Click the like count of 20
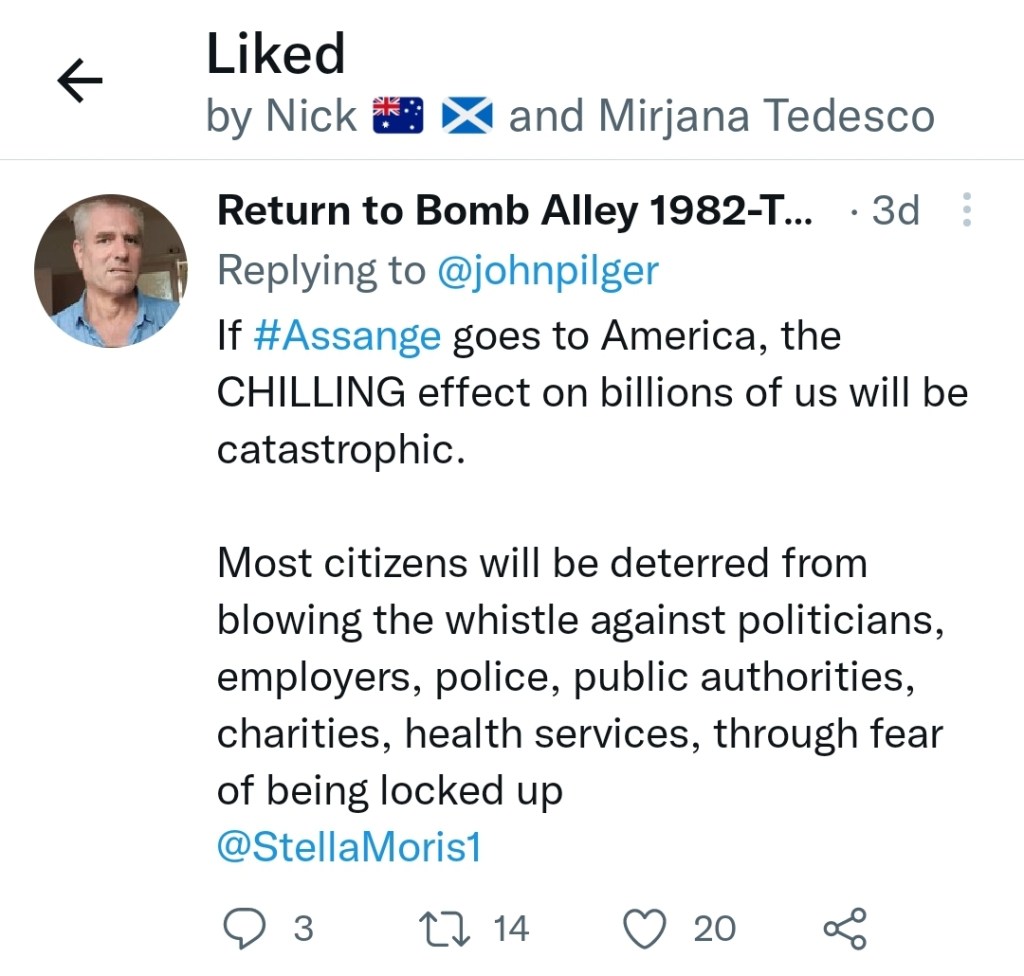Viewport: 1024px width, 976px height. coord(715,929)
